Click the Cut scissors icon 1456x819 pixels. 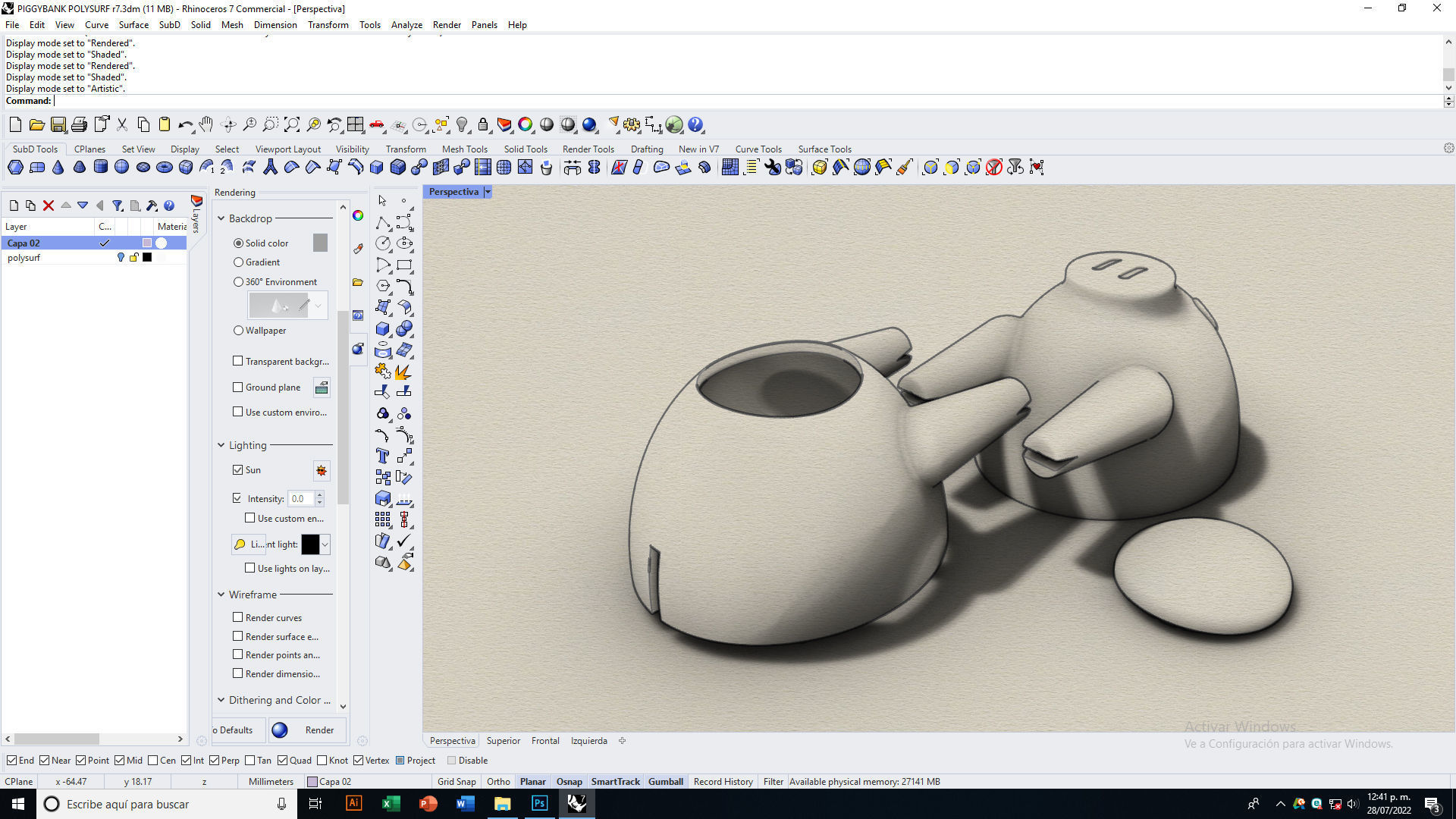click(x=121, y=125)
